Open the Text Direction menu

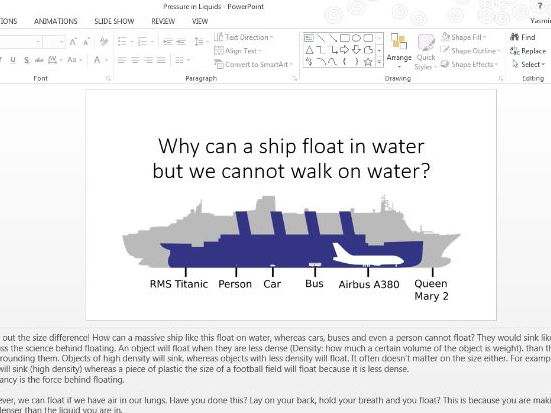[x=244, y=37]
